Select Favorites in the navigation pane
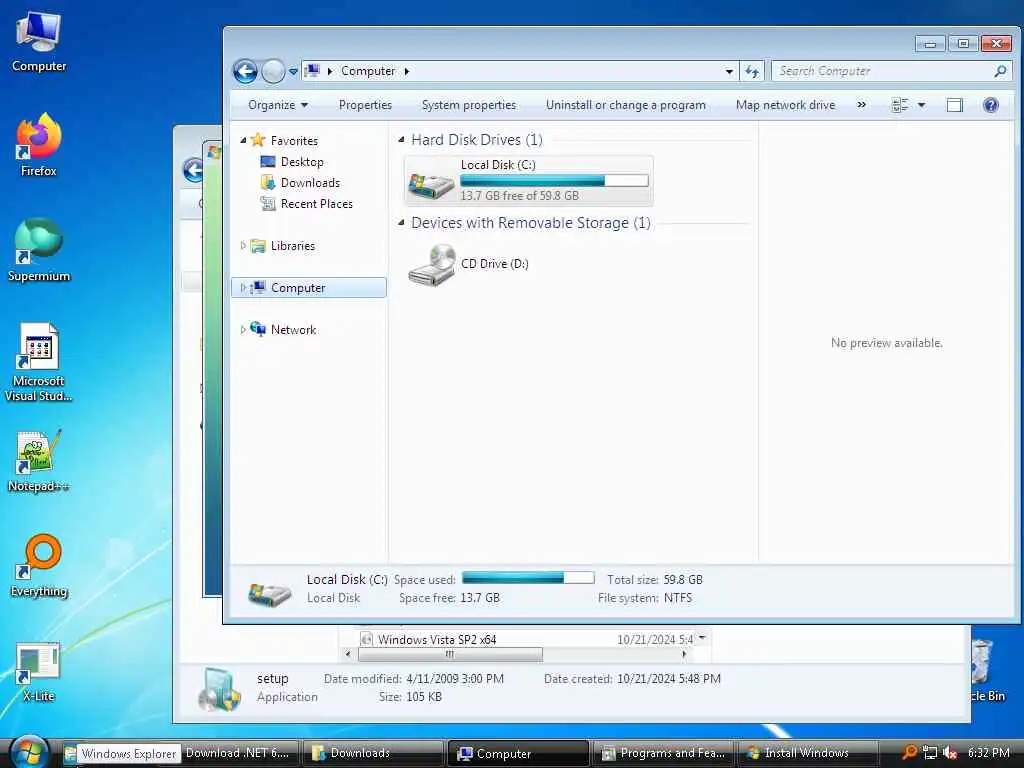Screen dimensions: 1024x768 [x=294, y=140]
